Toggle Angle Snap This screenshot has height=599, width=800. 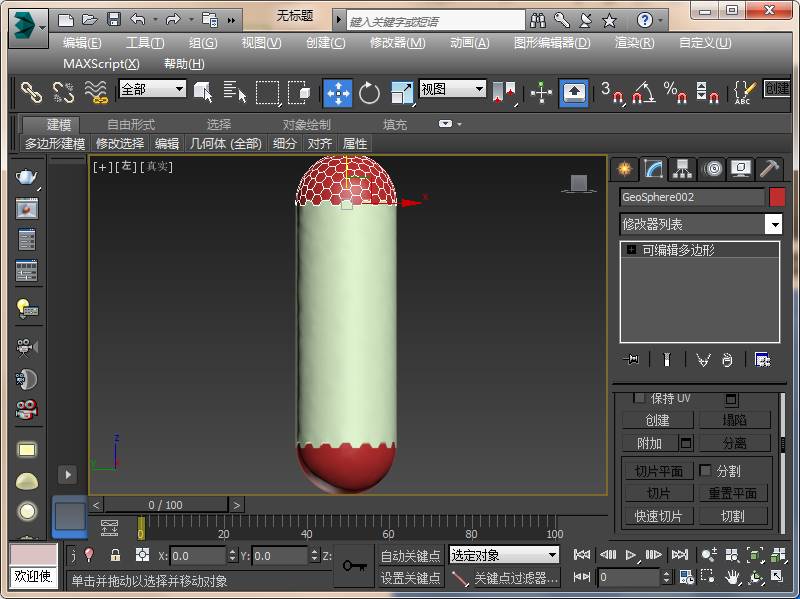[x=644, y=92]
